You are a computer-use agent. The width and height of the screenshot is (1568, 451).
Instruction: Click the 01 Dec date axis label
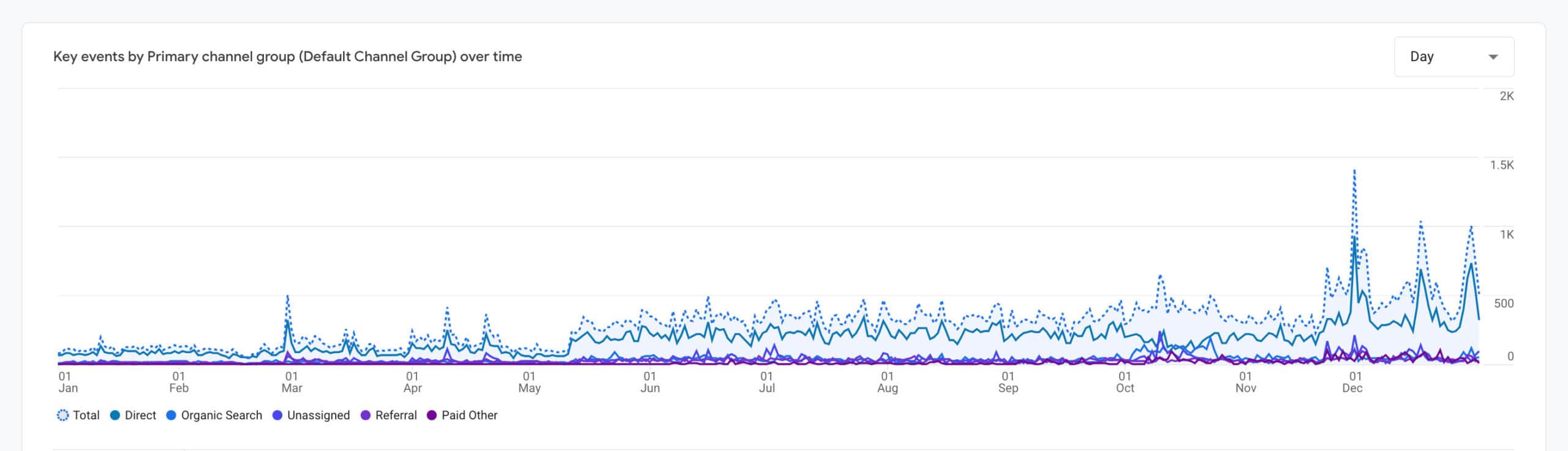pos(1353,382)
